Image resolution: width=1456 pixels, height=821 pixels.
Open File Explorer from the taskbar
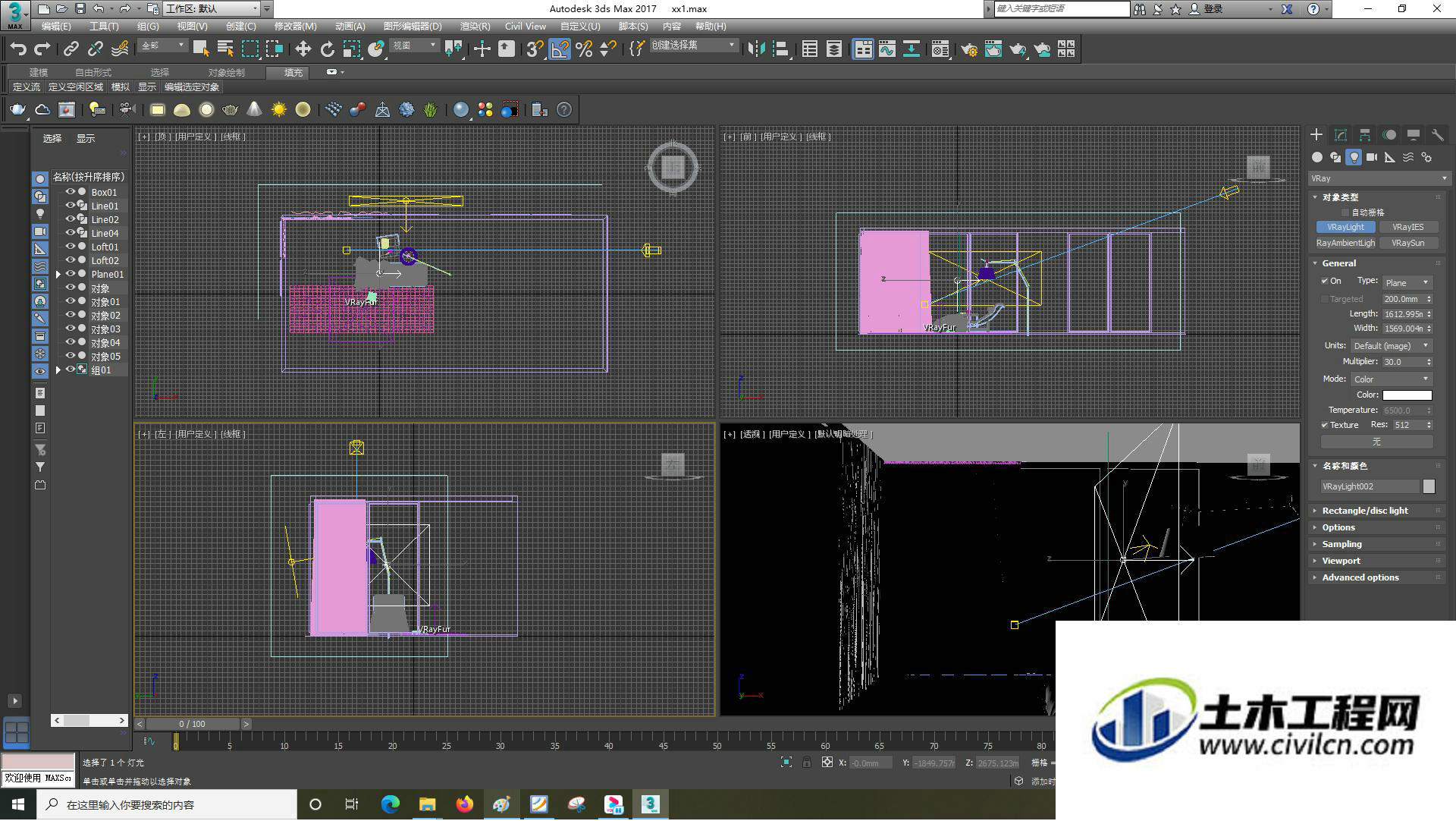tap(427, 804)
